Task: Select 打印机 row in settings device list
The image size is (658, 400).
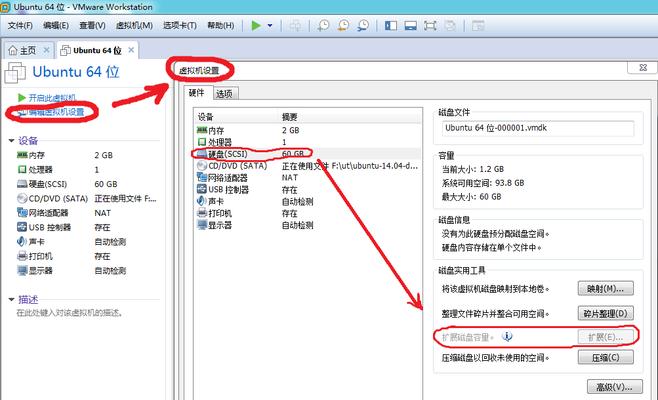Action: pyautogui.click(x=308, y=213)
